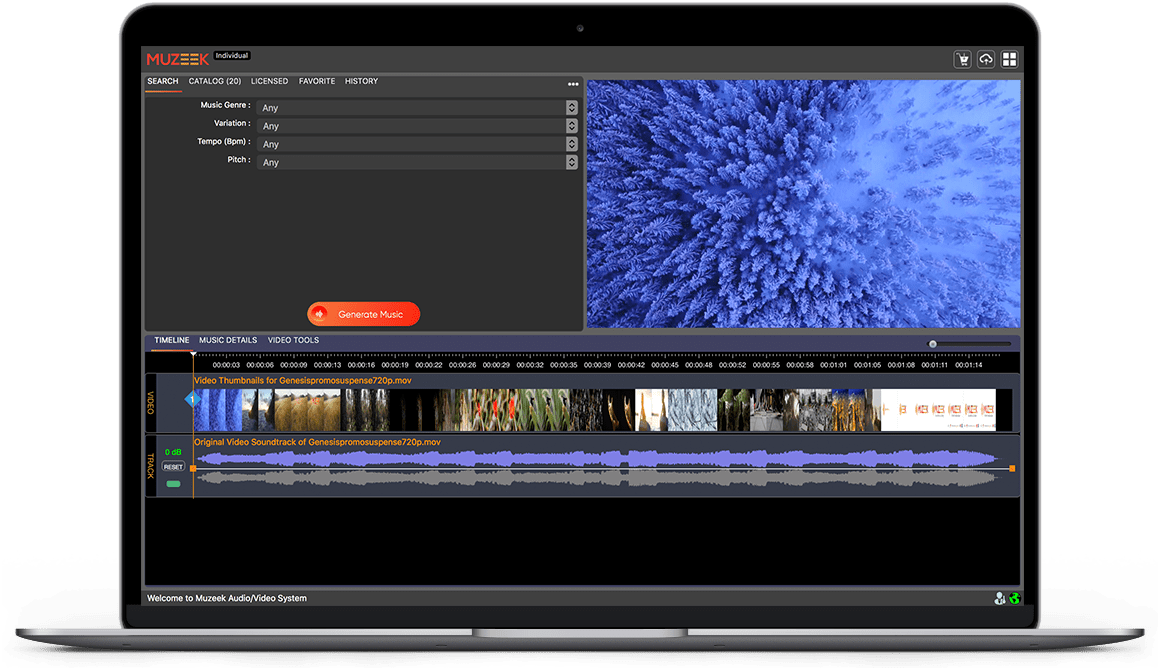1160x670 pixels.
Task: Open the shopping cart
Action: [963, 59]
